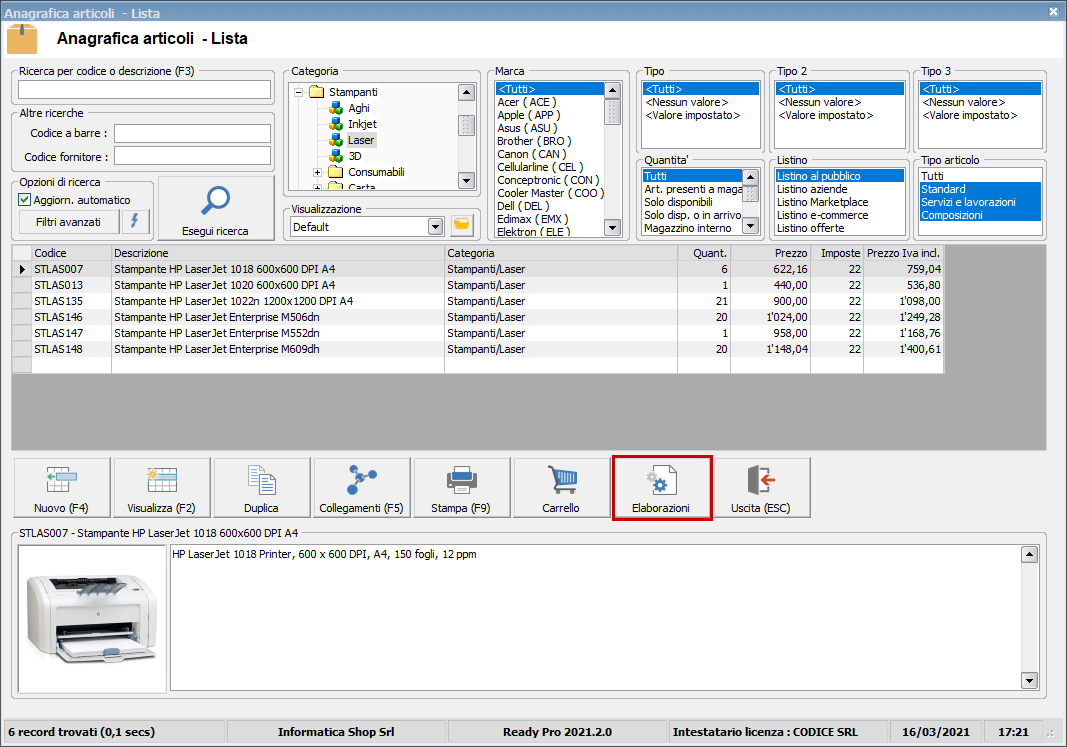Select the Aghi category icon
1067x747 pixels.
click(336, 107)
